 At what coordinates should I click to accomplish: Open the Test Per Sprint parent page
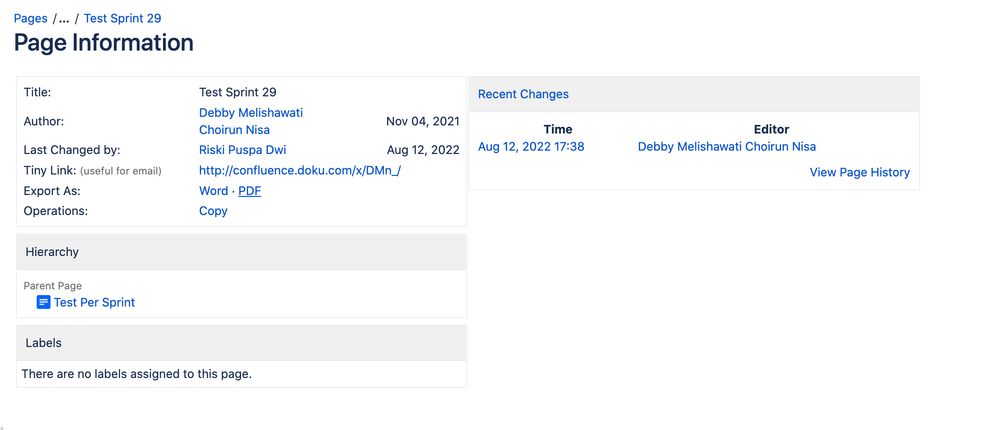pos(94,303)
